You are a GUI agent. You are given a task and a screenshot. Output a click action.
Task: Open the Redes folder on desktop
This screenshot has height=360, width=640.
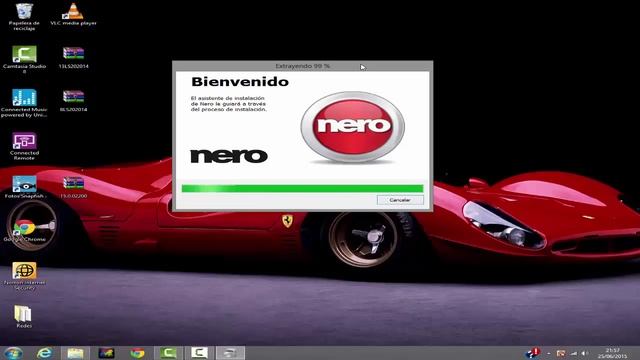coord(23,316)
